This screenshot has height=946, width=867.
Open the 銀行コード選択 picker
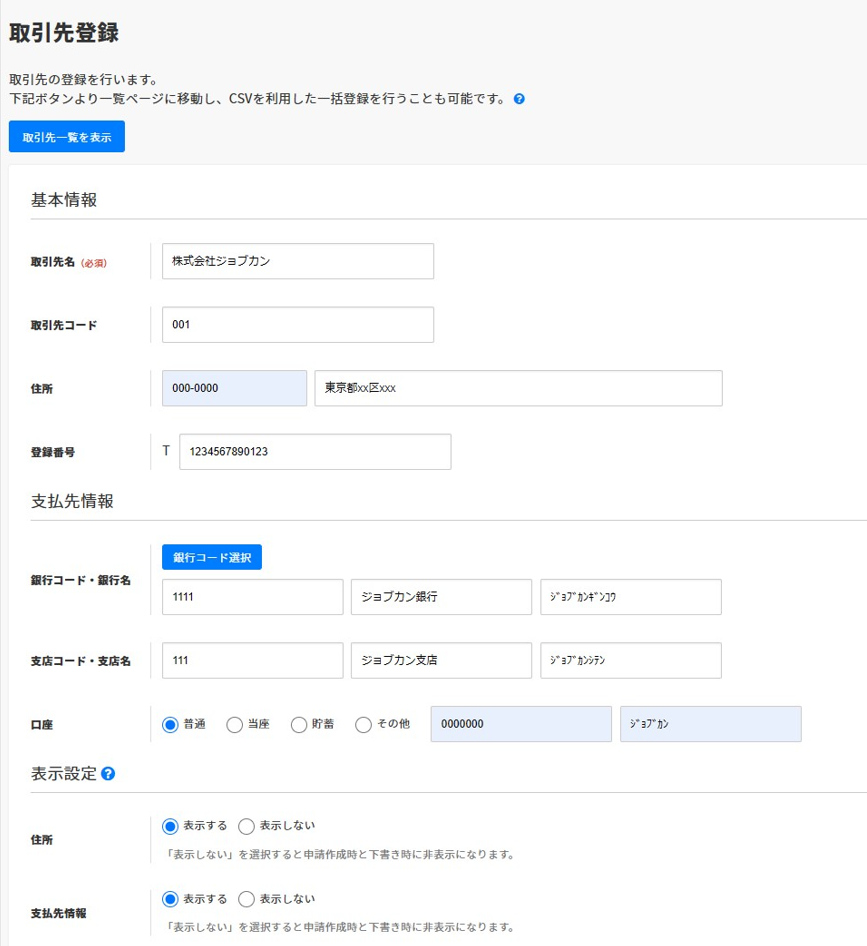point(212,557)
